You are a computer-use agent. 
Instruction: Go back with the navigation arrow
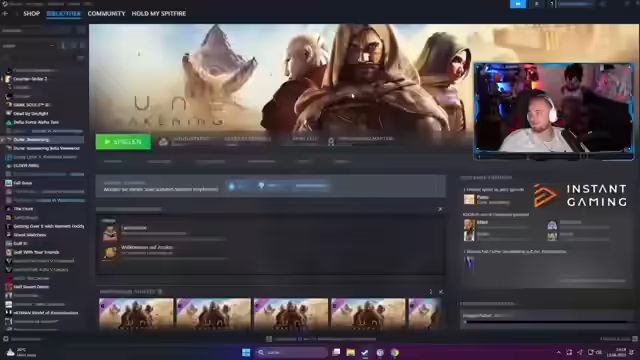[5, 13]
